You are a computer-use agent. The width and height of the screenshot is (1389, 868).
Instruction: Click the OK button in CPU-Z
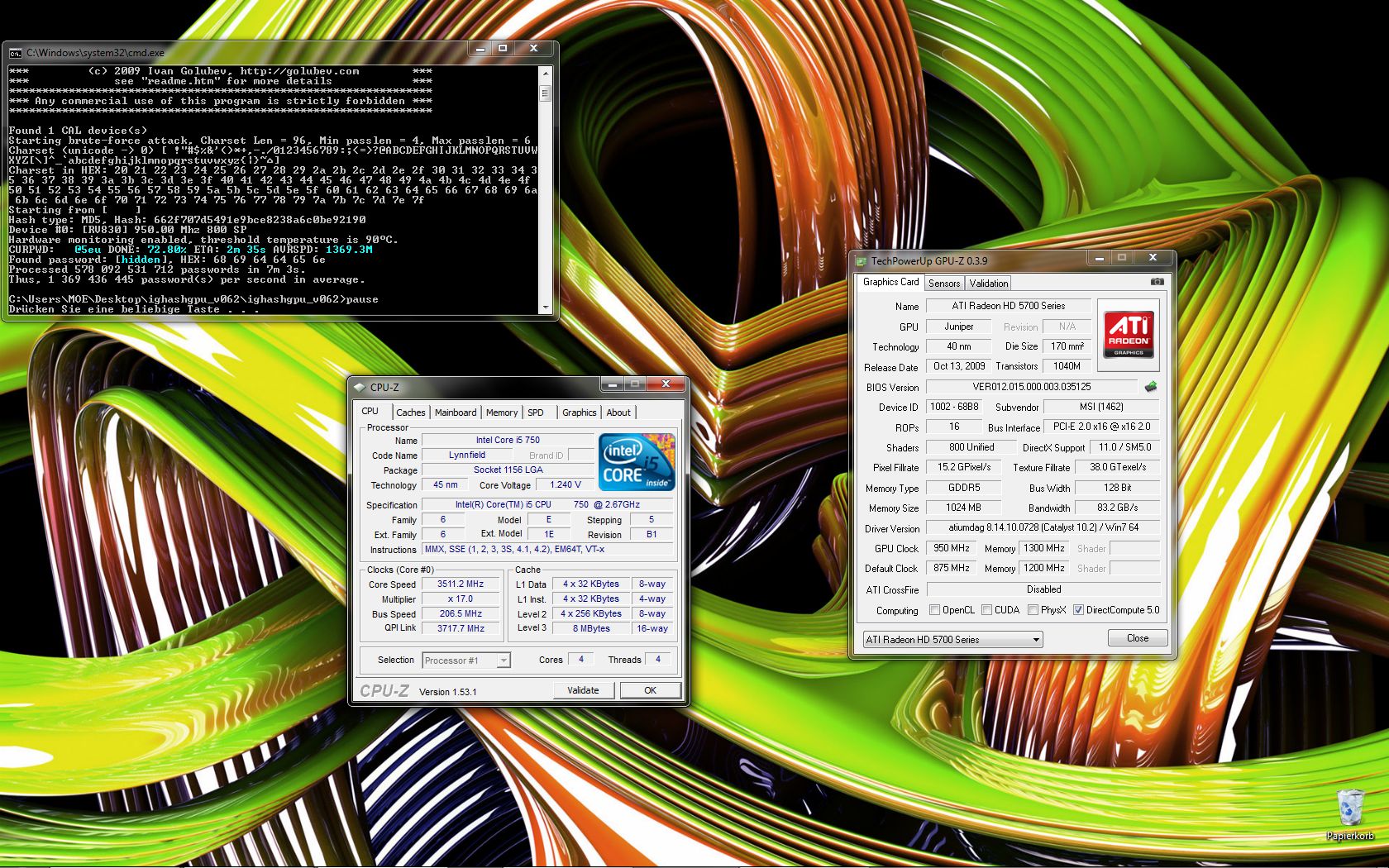tap(650, 690)
